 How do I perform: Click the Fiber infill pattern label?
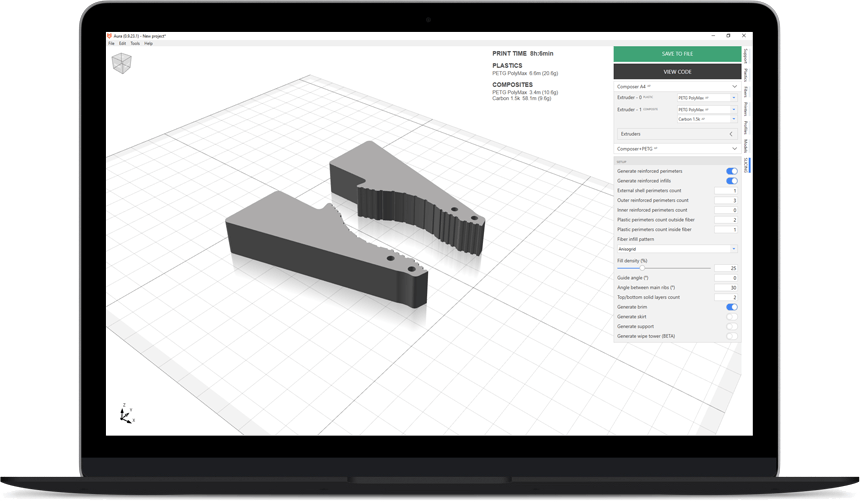(635, 239)
